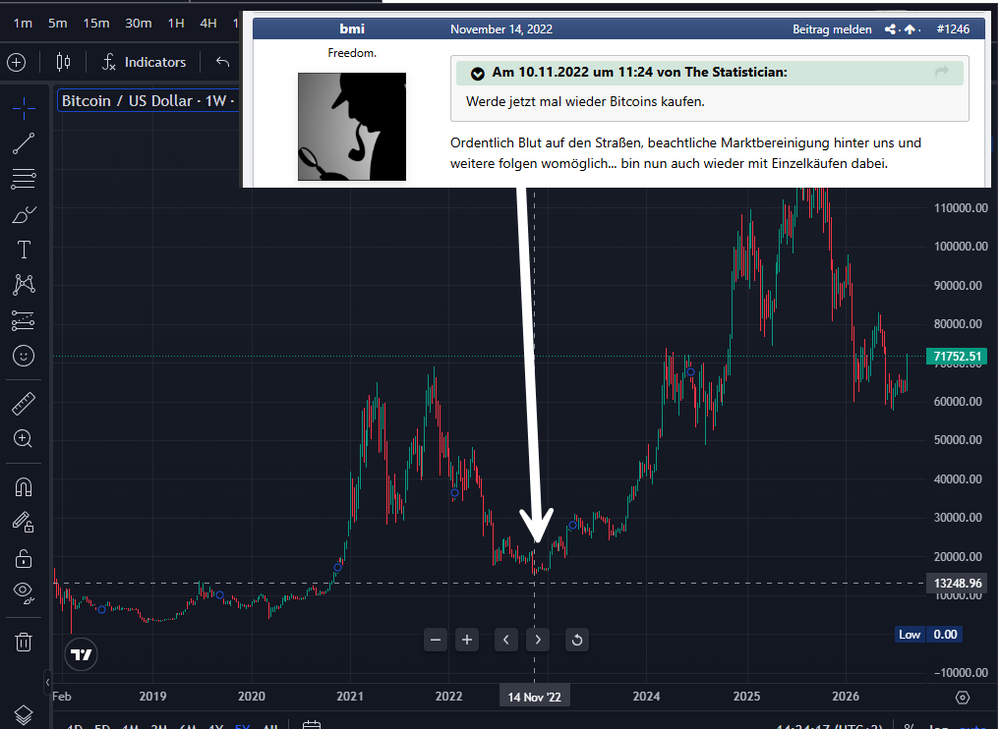Reset chart view with circular arrow
Viewport: 1000px width, 729px height.
click(577, 640)
